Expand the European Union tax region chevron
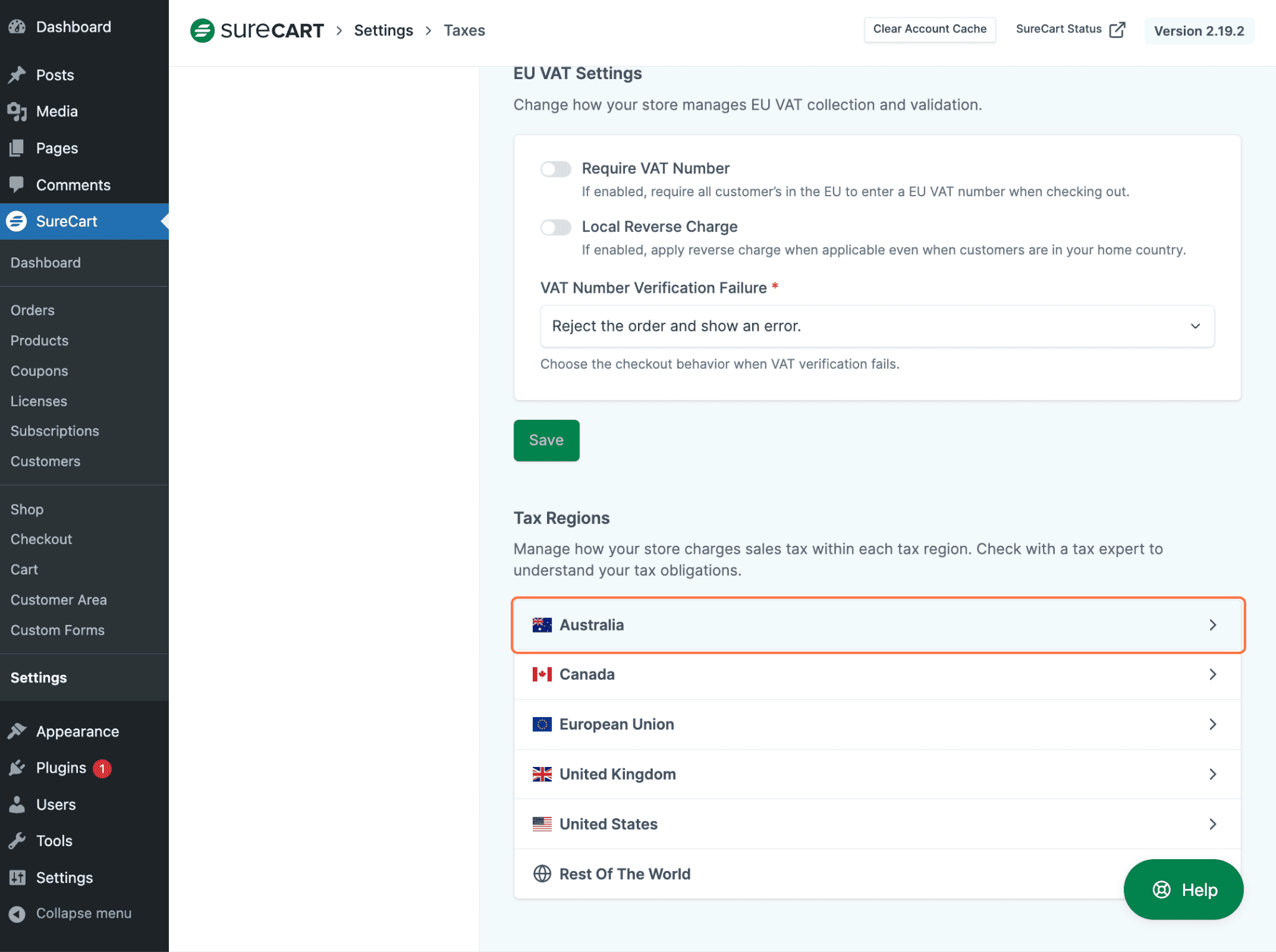Viewport: 1276px width, 952px height. (1212, 724)
